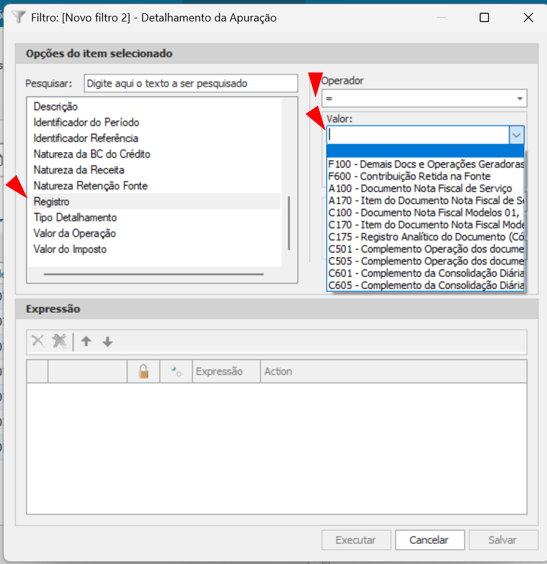Click the field list vertical scrollbar
This screenshot has height=564, width=547.
pos(289,223)
